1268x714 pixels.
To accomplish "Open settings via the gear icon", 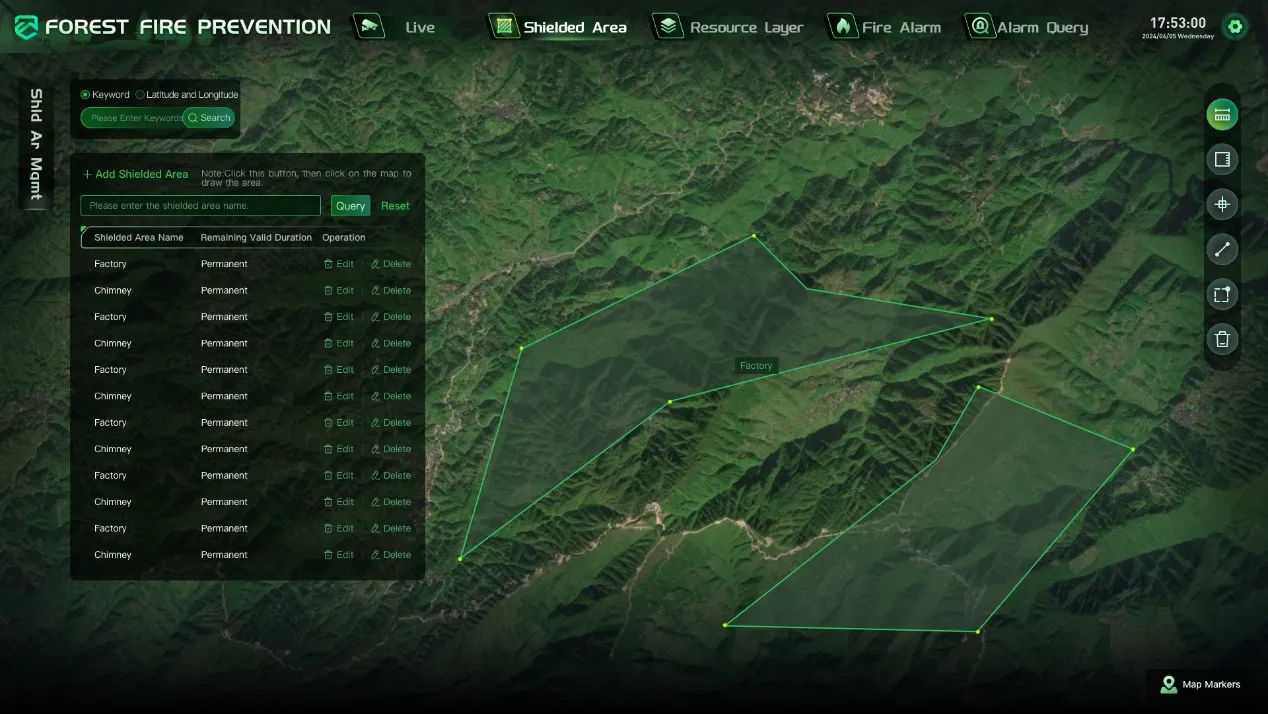I will pyautogui.click(x=1235, y=27).
